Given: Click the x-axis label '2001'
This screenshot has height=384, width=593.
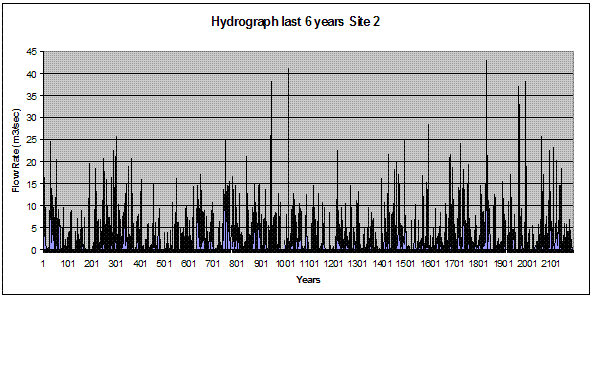Looking at the screenshot, I should click(527, 263).
